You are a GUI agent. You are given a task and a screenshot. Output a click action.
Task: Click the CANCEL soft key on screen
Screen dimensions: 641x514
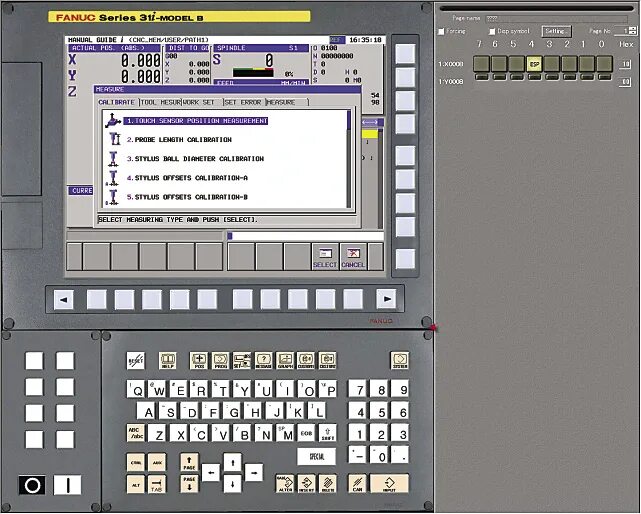pos(353,257)
